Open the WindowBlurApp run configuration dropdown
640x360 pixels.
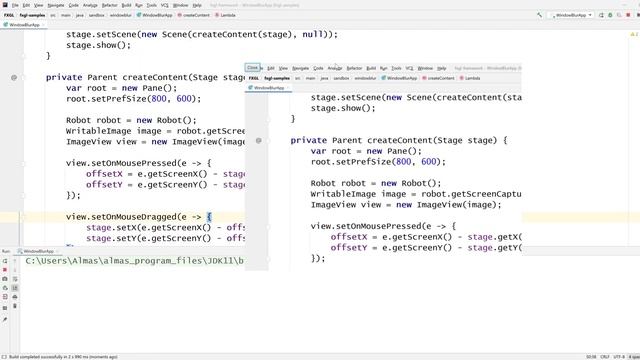pos(571,15)
